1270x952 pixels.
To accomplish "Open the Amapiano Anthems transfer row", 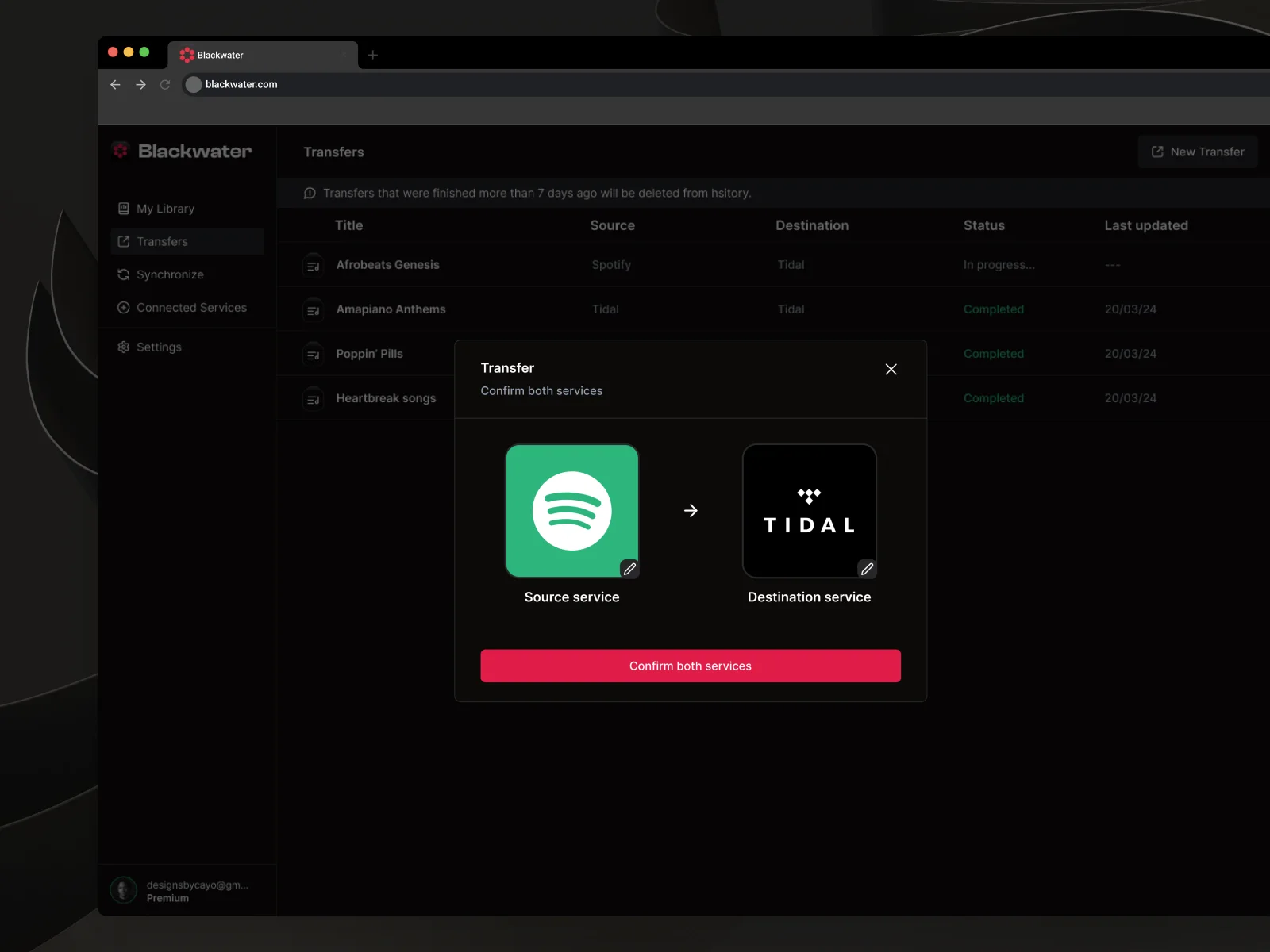I will [x=773, y=309].
